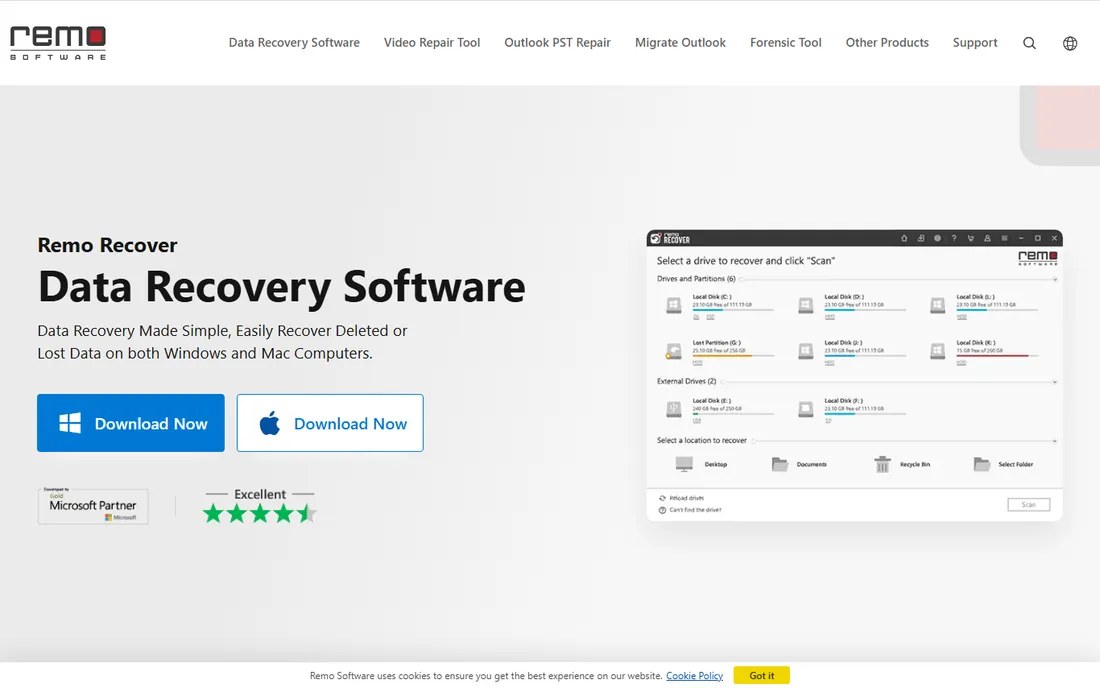Select Local Disk (C:) drive icon

click(x=673, y=305)
